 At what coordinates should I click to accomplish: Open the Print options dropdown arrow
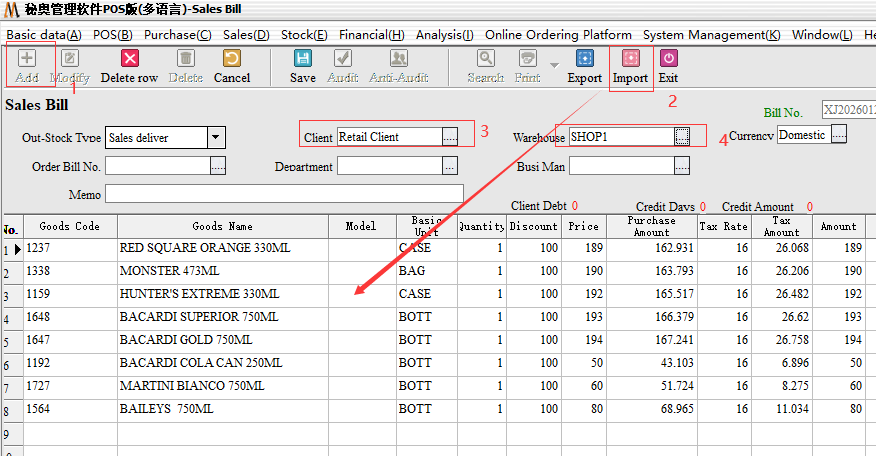pos(554,65)
